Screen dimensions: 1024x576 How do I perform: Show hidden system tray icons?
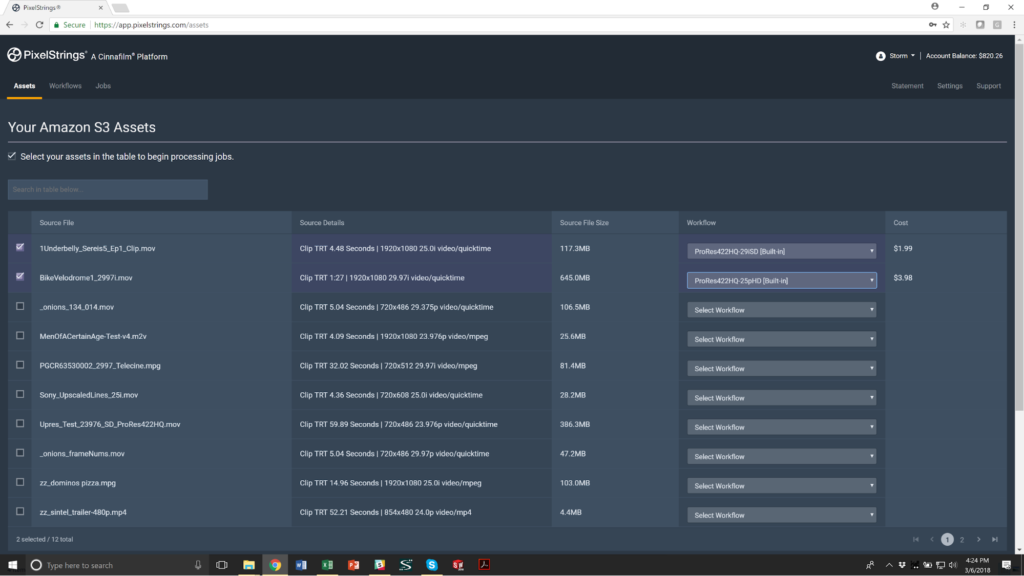pos(889,565)
